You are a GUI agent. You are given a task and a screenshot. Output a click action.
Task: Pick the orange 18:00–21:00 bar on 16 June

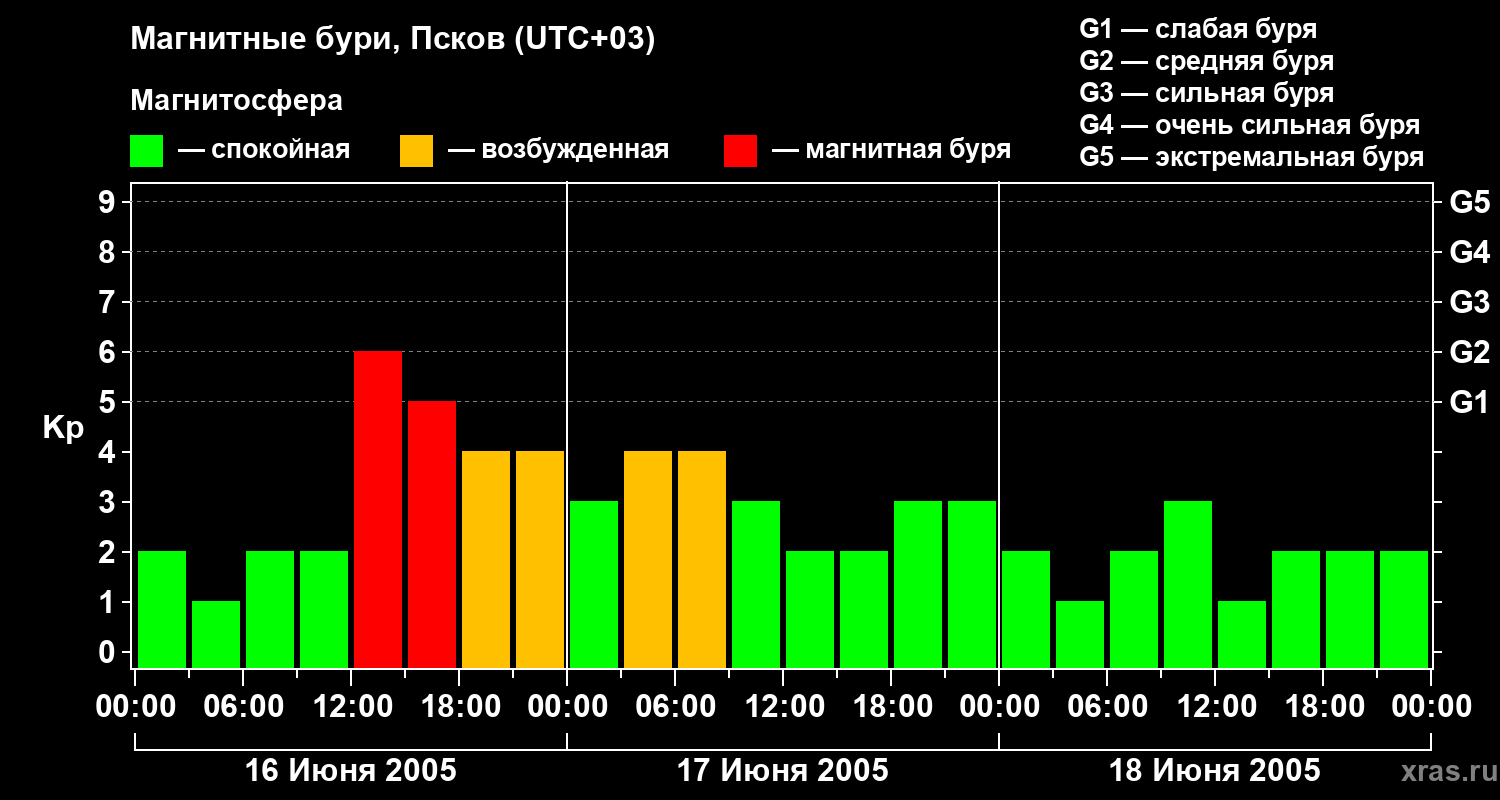click(x=486, y=559)
